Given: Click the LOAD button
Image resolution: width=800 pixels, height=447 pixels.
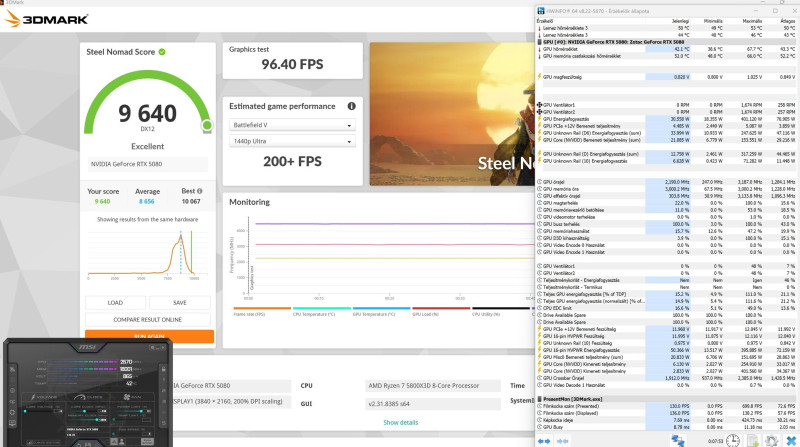Looking at the screenshot, I should pos(115,303).
